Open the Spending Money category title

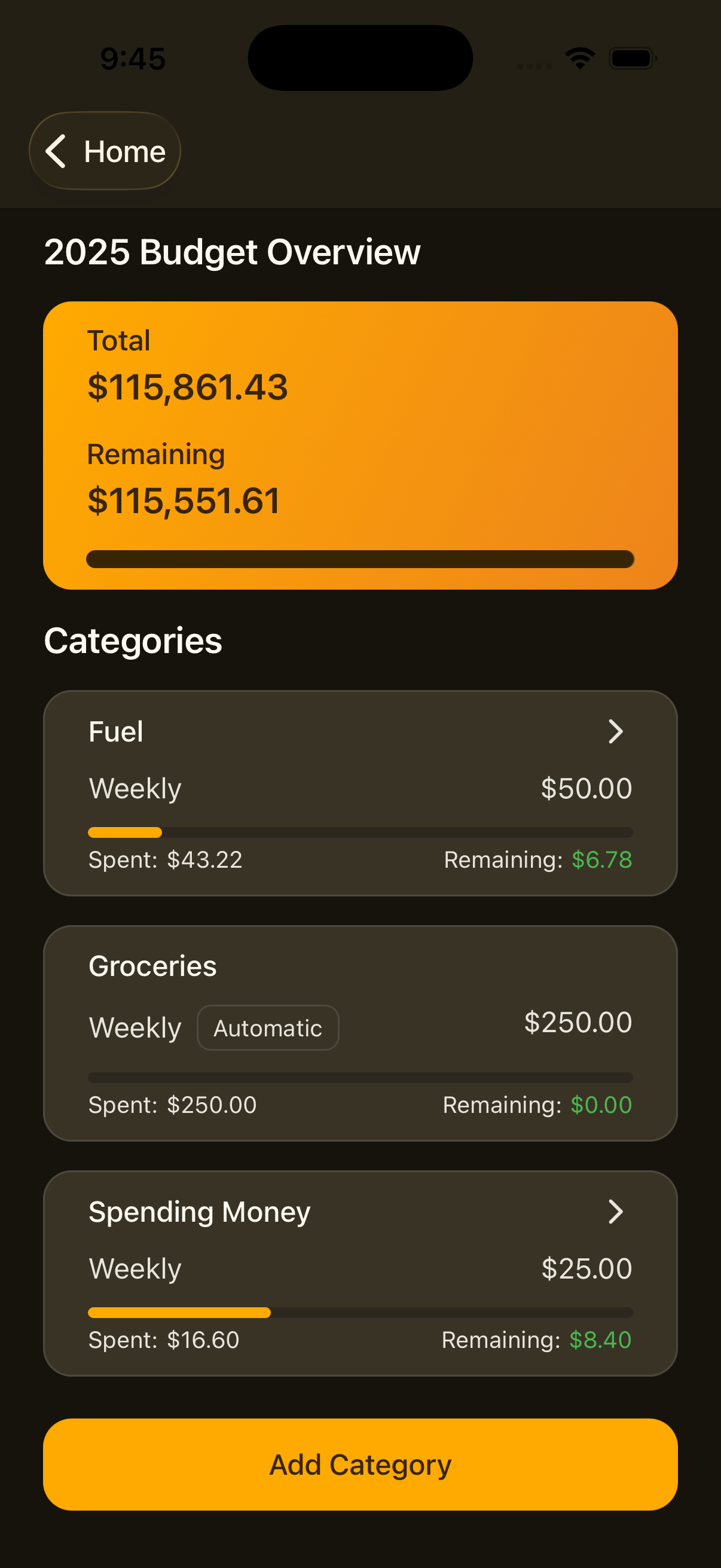point(200,1212)
